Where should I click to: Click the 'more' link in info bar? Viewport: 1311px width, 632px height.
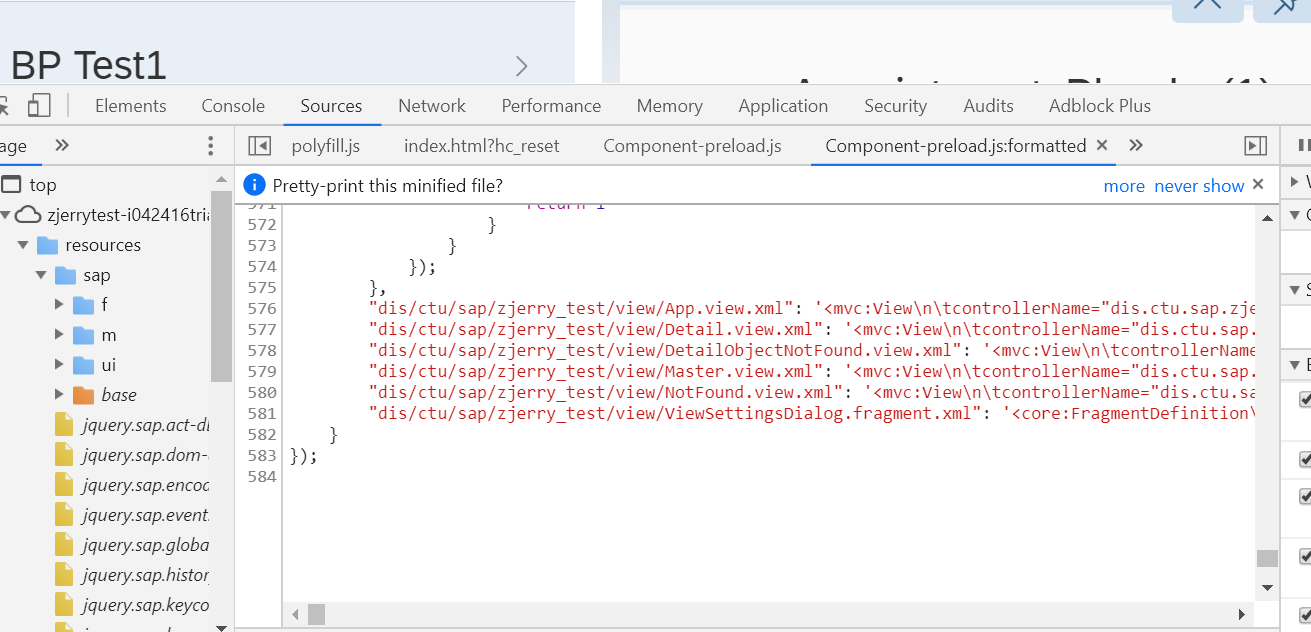coord(1124,186)
